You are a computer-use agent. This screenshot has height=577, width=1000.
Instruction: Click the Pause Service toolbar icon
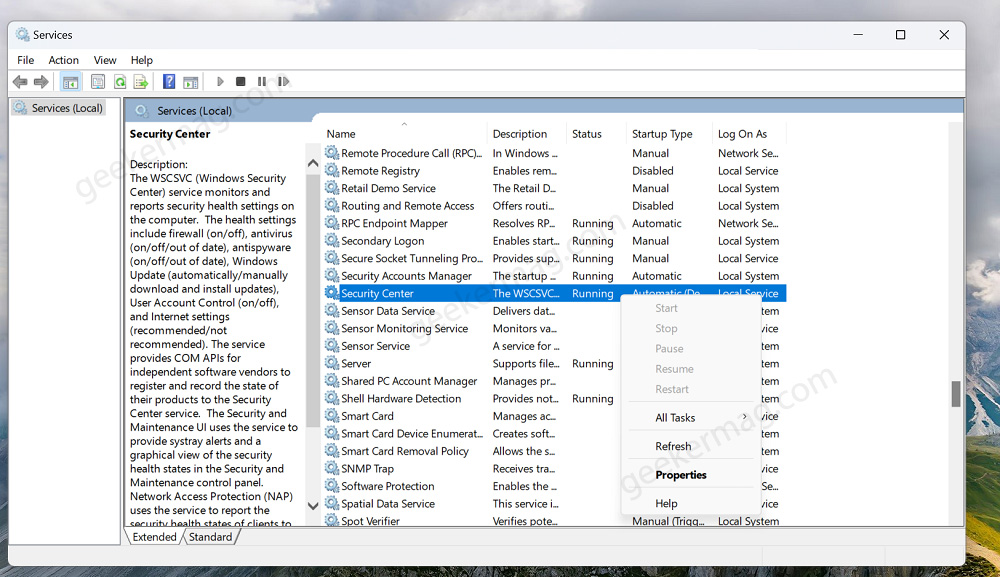[261, 82]
